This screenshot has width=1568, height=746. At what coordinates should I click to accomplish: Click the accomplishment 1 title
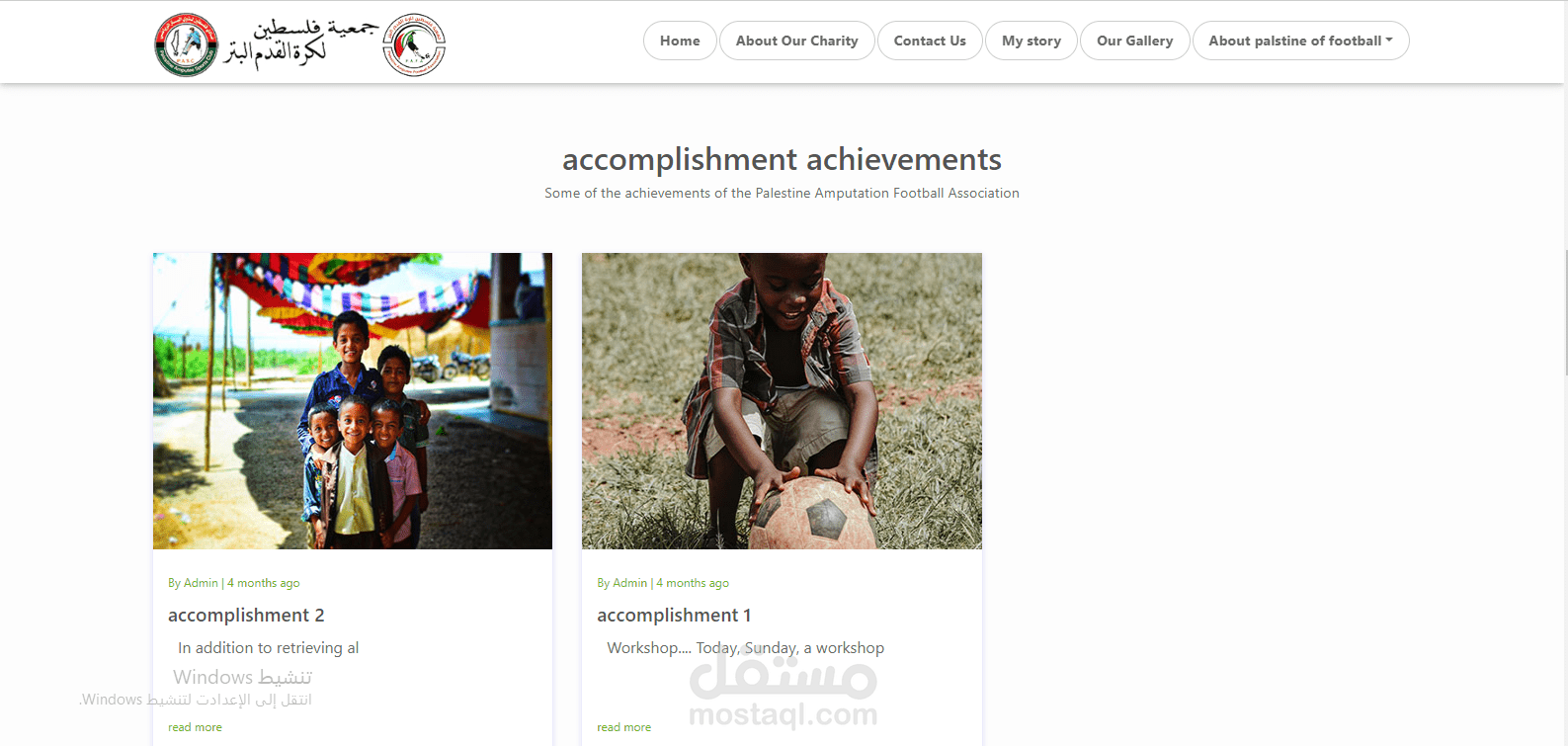coord(674,615)
